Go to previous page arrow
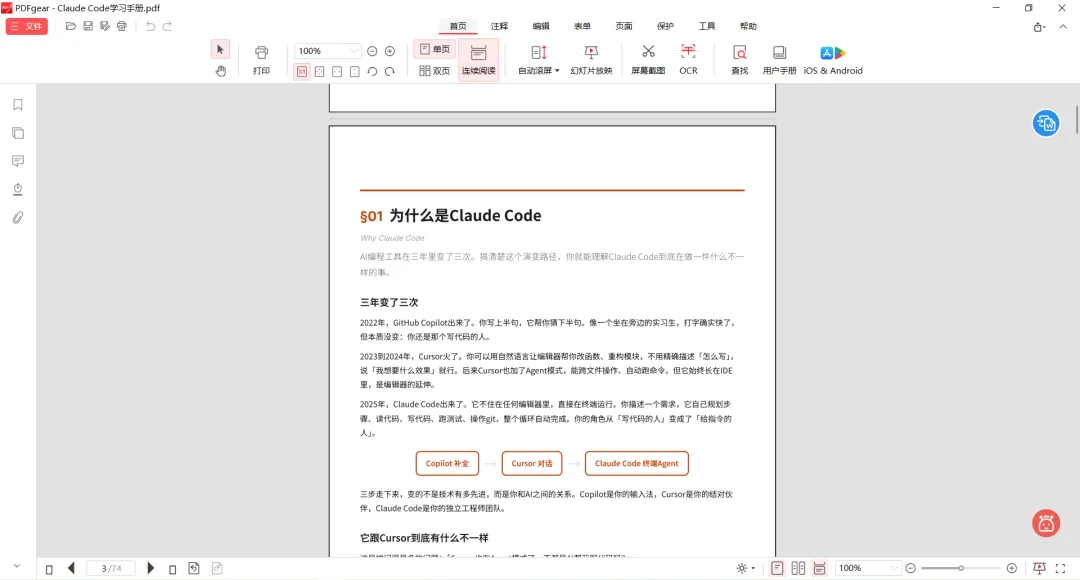Viewport: 1080px width, 580px height. (x=71, y=568)
